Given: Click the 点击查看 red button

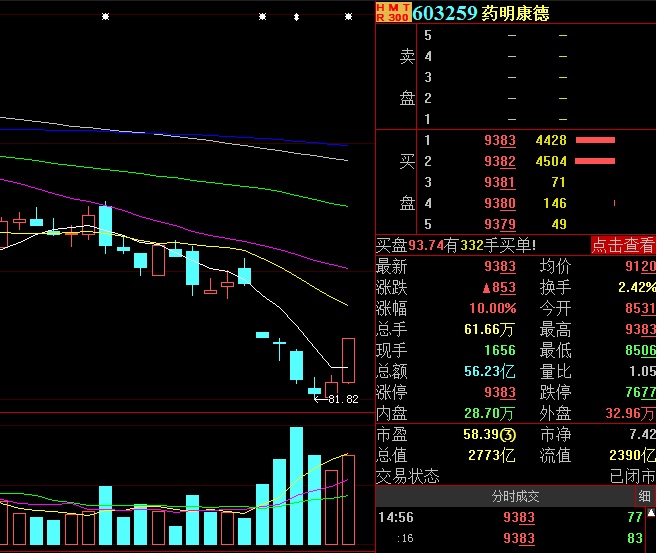Looking at the screenshot, I should [623, 245].
